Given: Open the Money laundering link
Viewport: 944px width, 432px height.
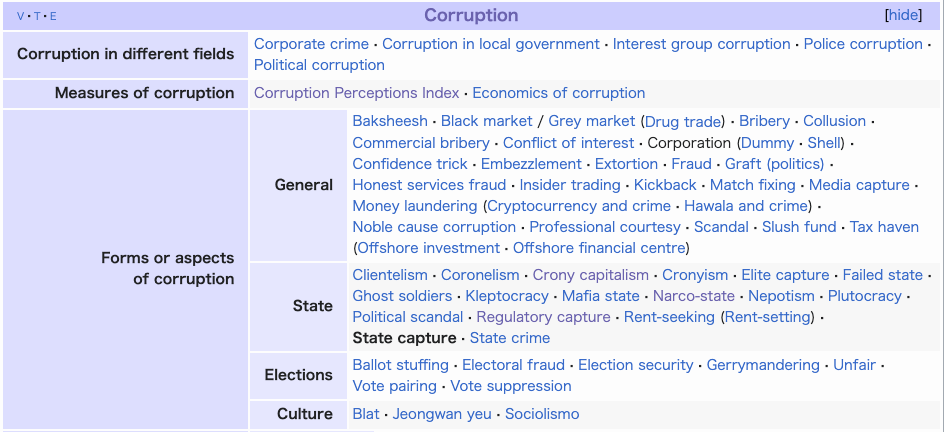Looking at the screenshot, I should coord(415,206).
